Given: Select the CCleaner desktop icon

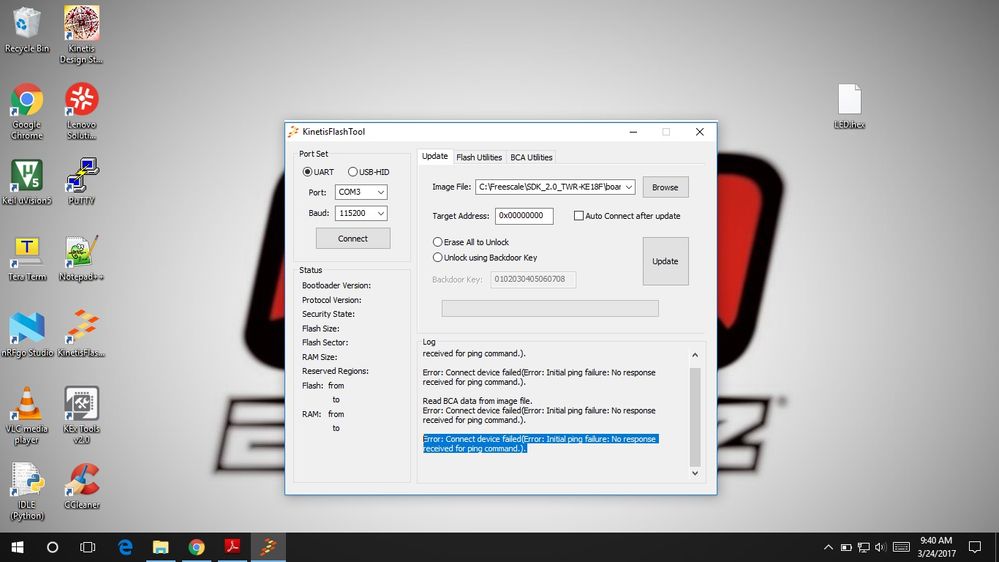Looking at the screenshot, I should point(82,486).
